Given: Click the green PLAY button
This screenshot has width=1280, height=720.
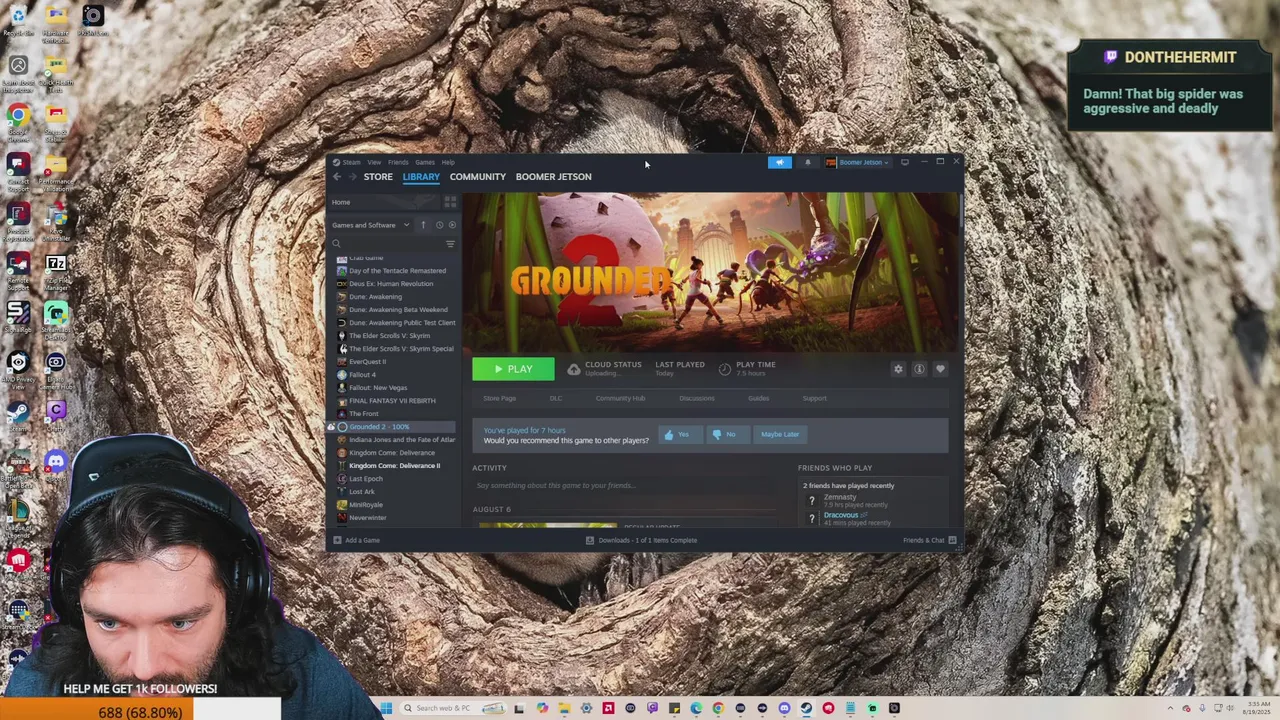Looking at the screenshot, I should coord(513,369).
